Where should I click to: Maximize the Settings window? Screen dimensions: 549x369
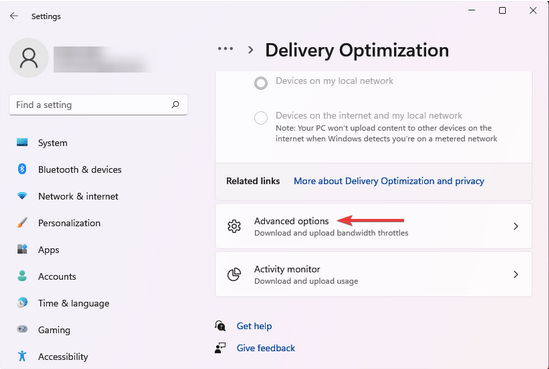(502, 11)
